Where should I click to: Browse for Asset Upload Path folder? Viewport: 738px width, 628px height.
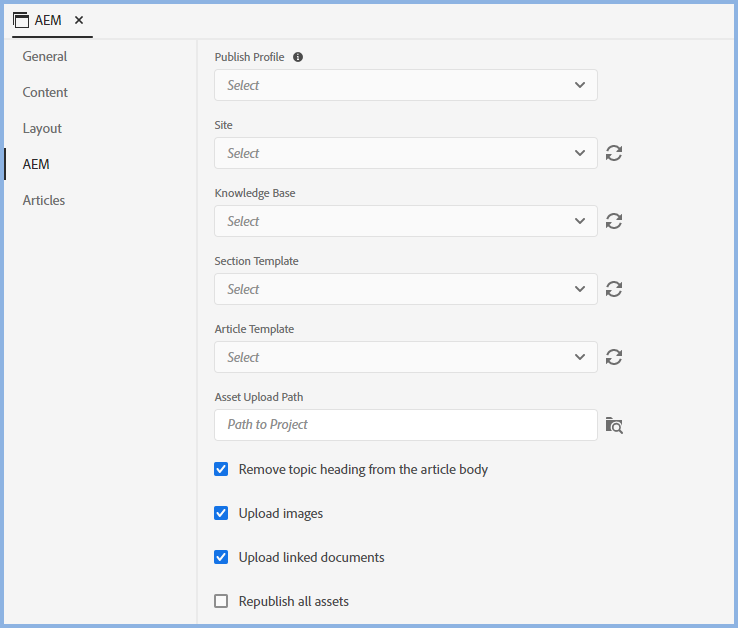614,425
